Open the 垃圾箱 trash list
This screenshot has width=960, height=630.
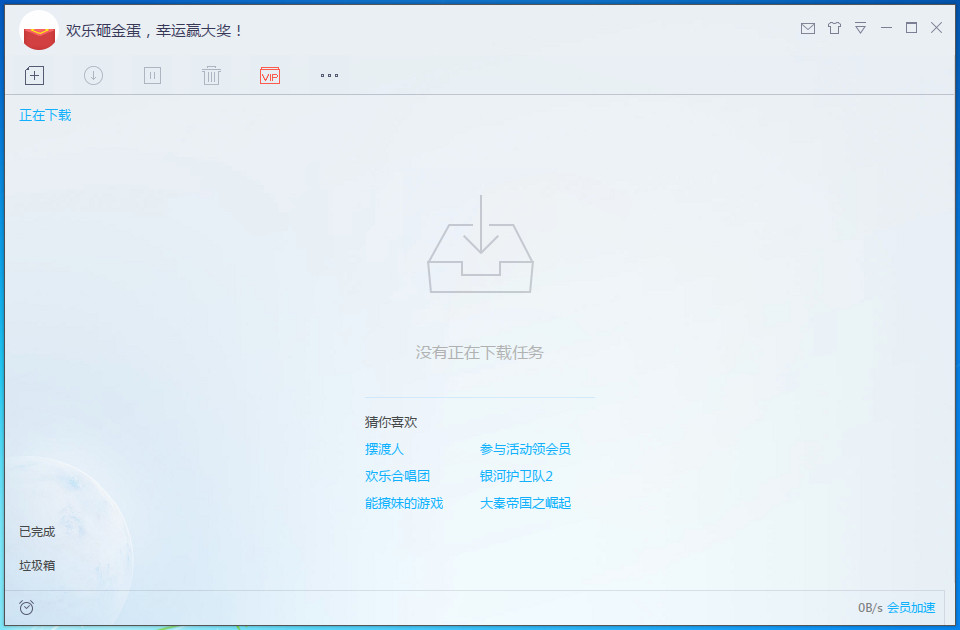click(36, 566)
